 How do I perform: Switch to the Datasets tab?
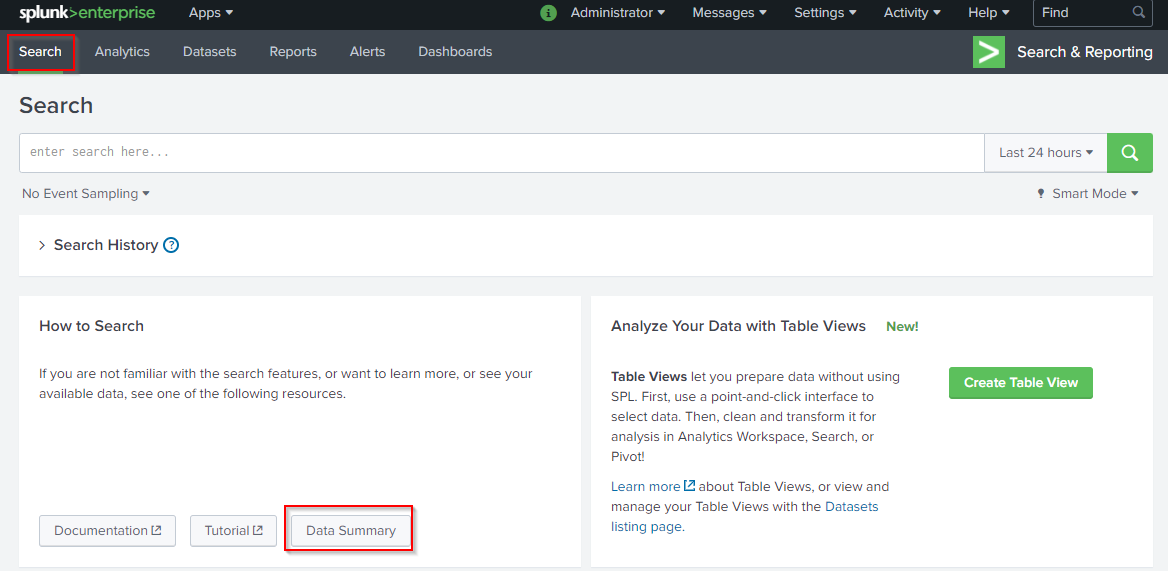[x=209, y=52]
